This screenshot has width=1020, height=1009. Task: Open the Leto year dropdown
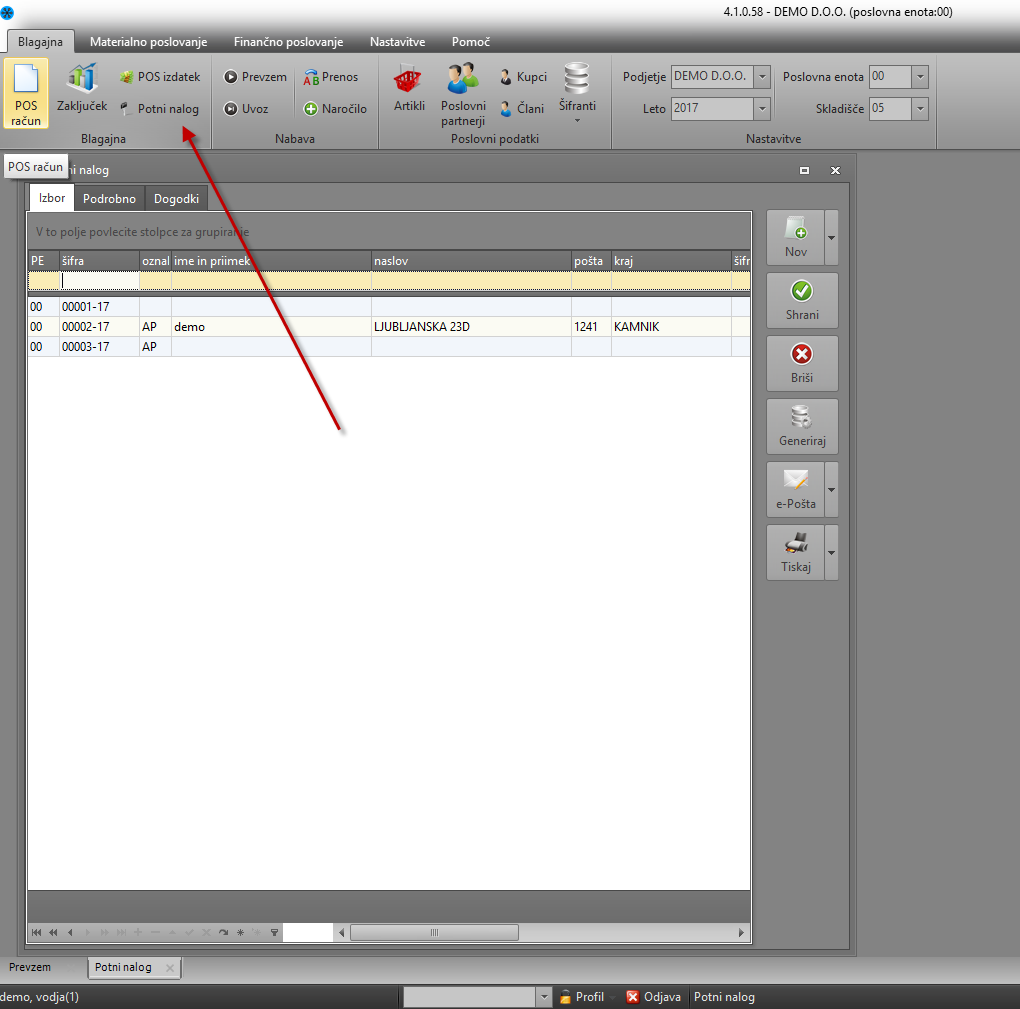pos(762,109)
